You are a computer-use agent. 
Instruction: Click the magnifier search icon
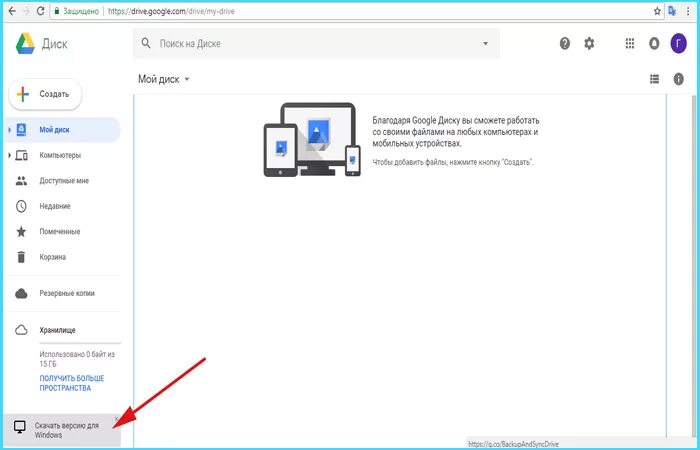tap(146, 43)
